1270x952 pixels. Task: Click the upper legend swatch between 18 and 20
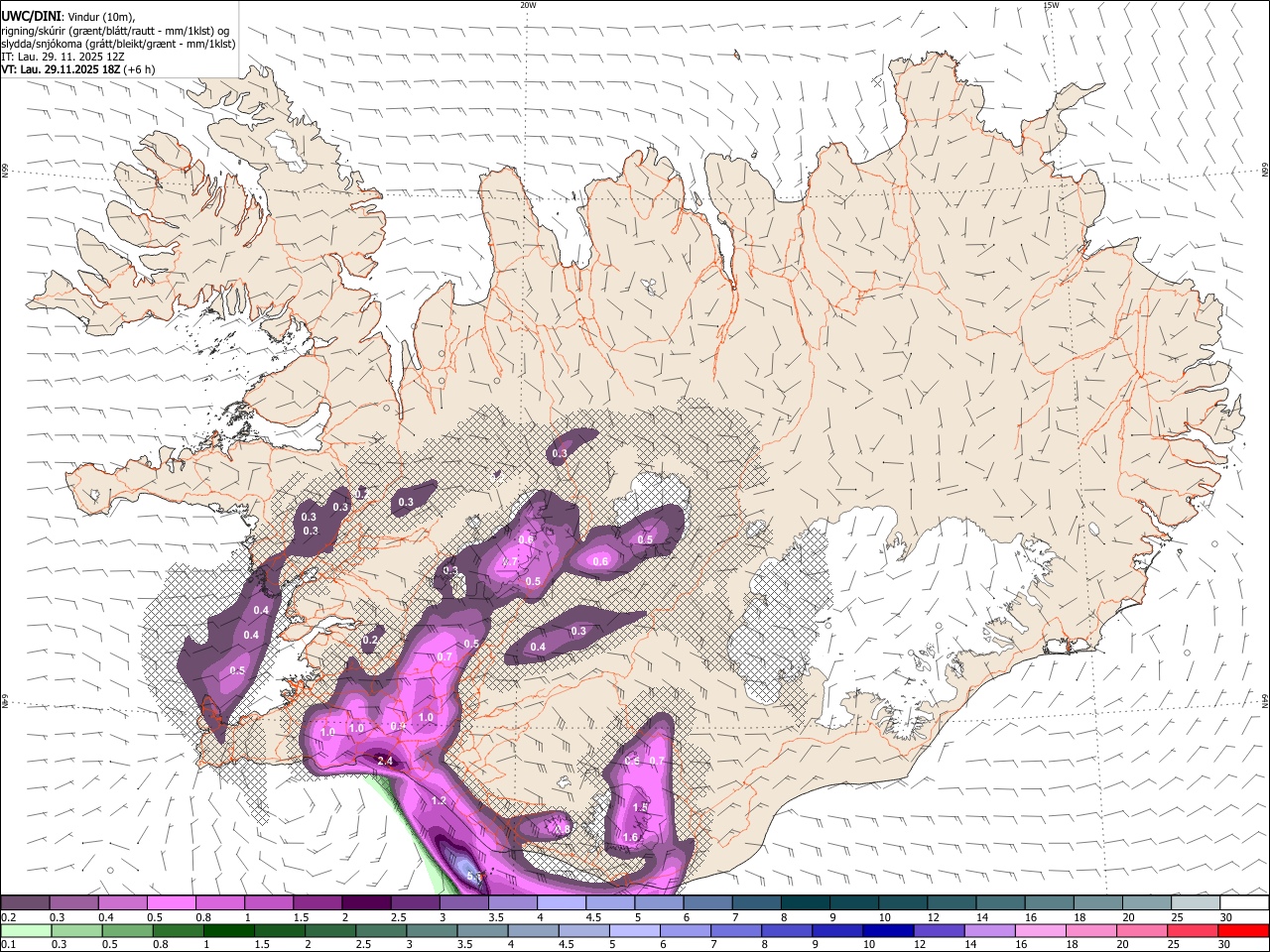(x=1097, y=903)
